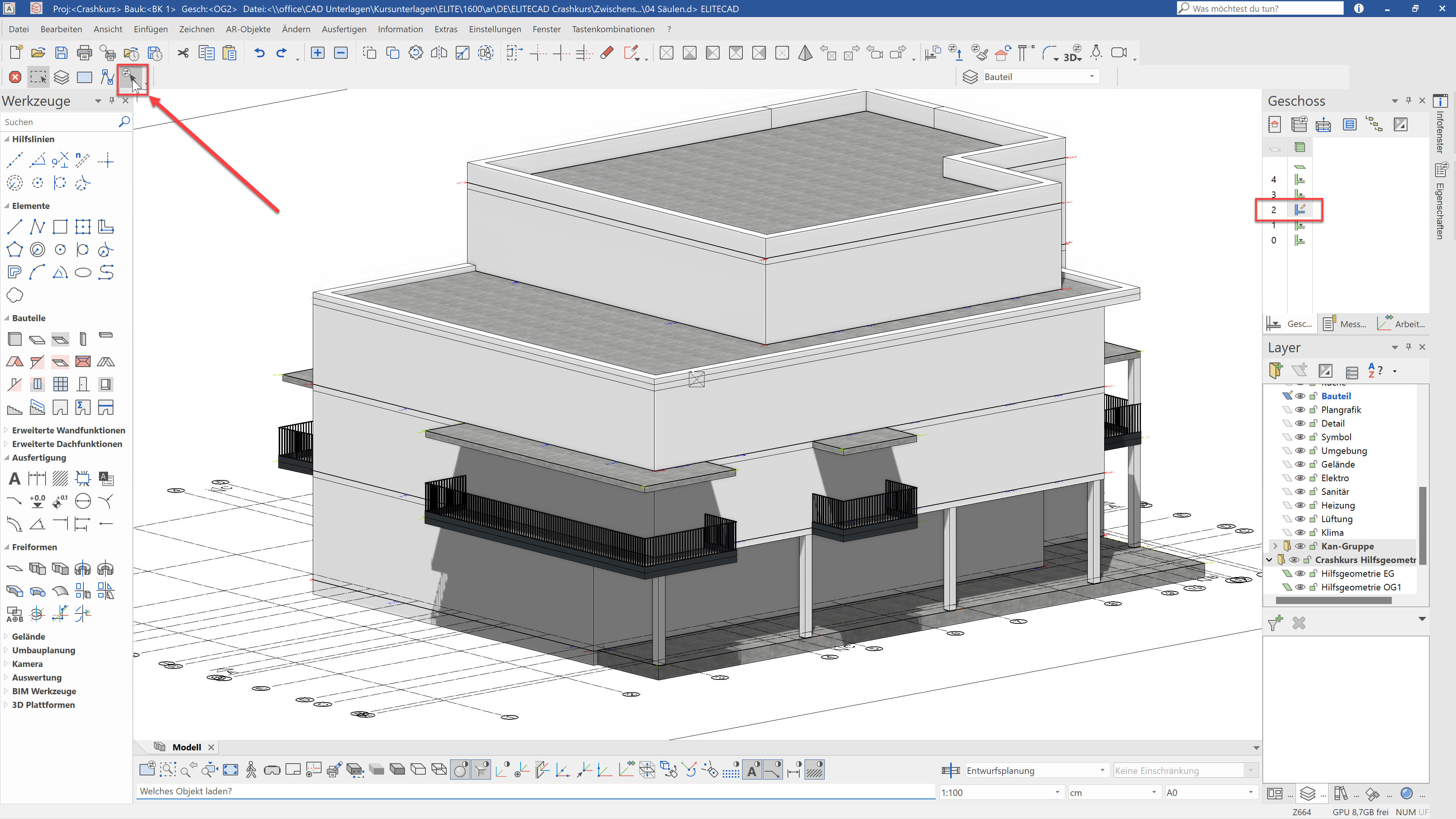Click the Infofenster icon on right sidebar
1456x819 pixels.
pyautogui.click(x=1440, y=101)
